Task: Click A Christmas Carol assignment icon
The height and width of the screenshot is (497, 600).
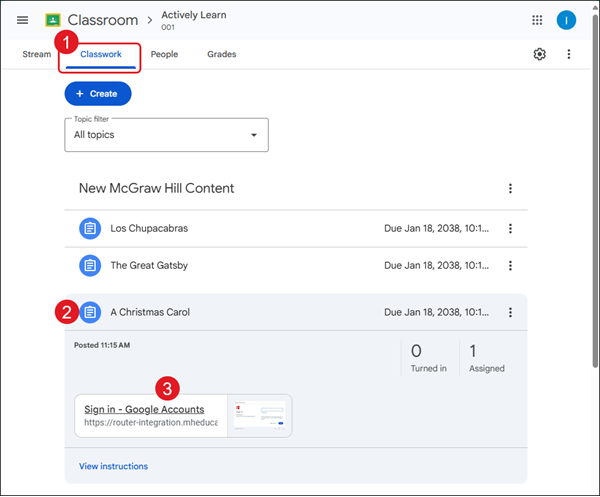Action: pyautogui.click(x=90, y=312)
